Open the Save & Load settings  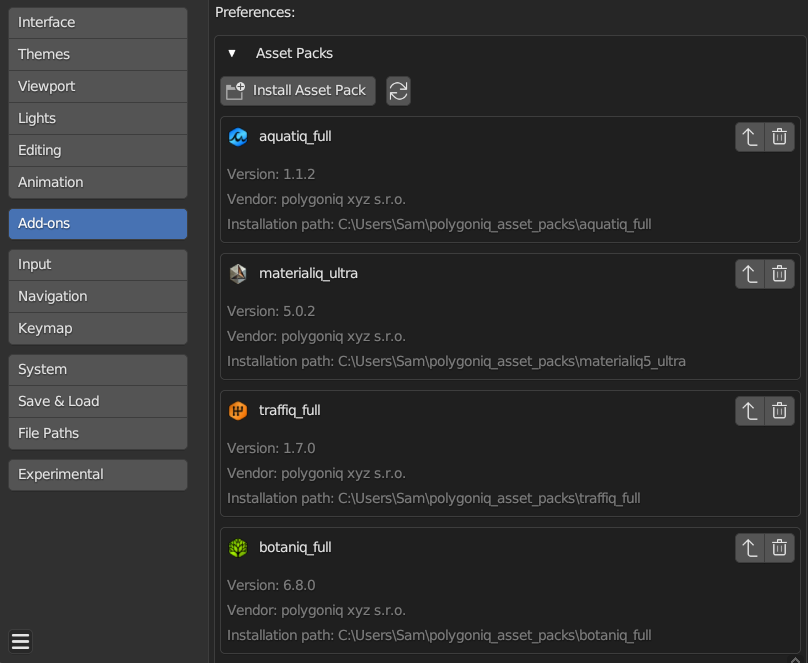click(97, 401)
